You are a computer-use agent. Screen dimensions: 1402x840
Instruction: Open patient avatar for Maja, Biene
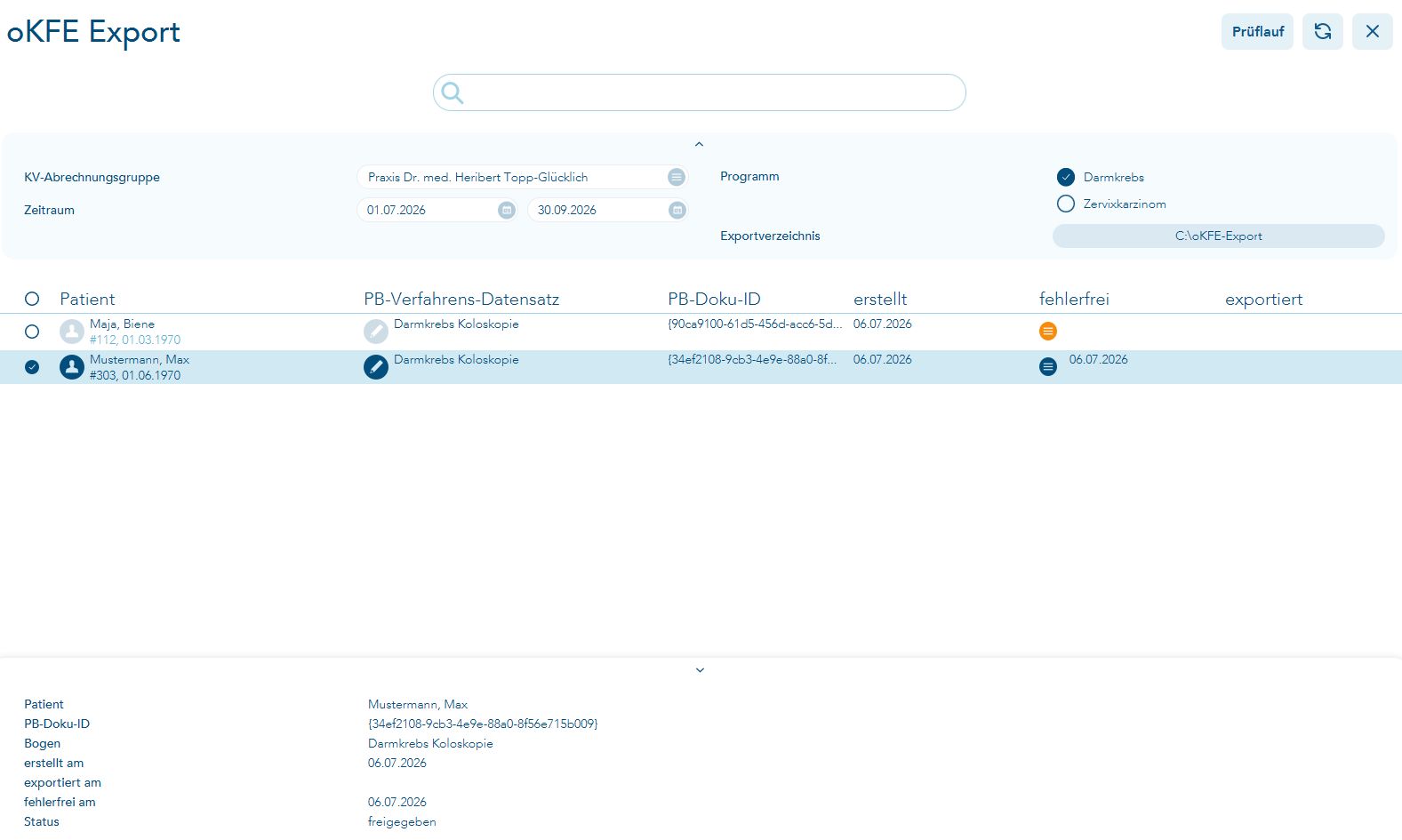click(72, 332)
